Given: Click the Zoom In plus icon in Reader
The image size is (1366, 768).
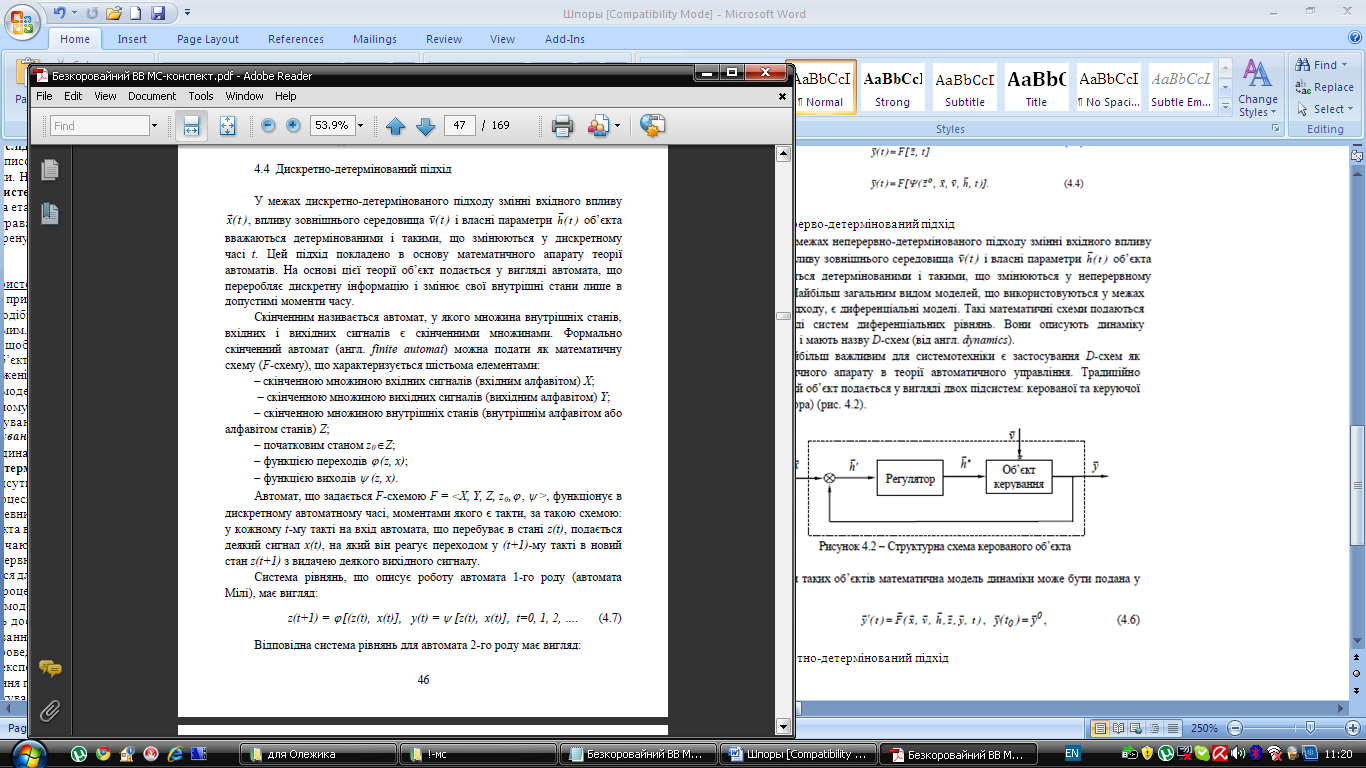Looking at the screenshot, I should point(293,126).
